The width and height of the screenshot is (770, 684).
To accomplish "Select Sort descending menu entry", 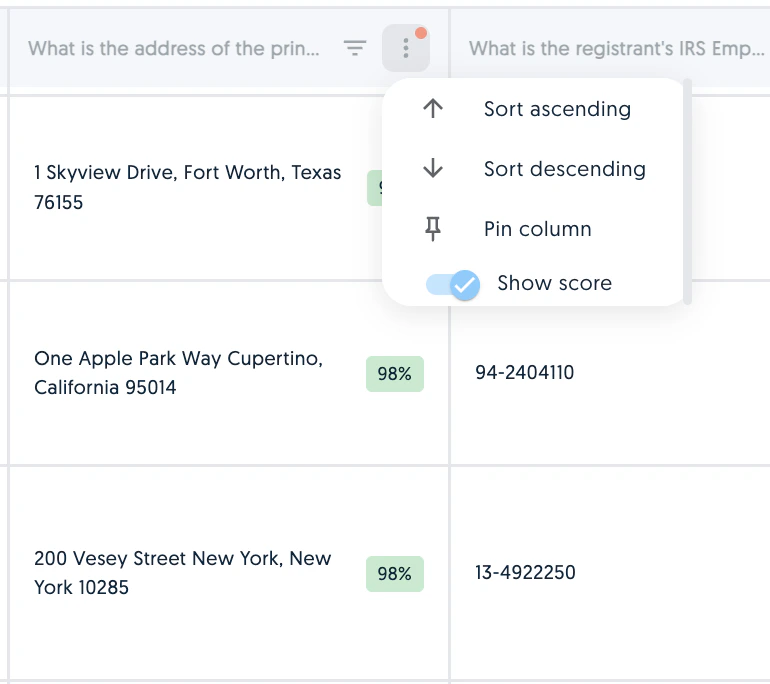I will [532, 168].
